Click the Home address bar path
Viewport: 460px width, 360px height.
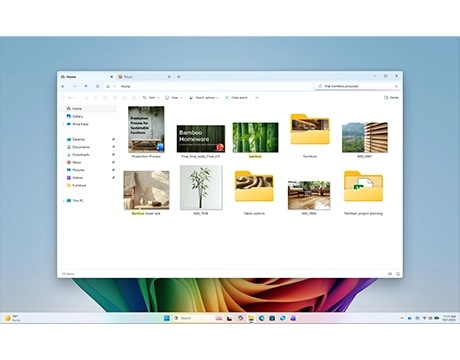coord(125,86)
